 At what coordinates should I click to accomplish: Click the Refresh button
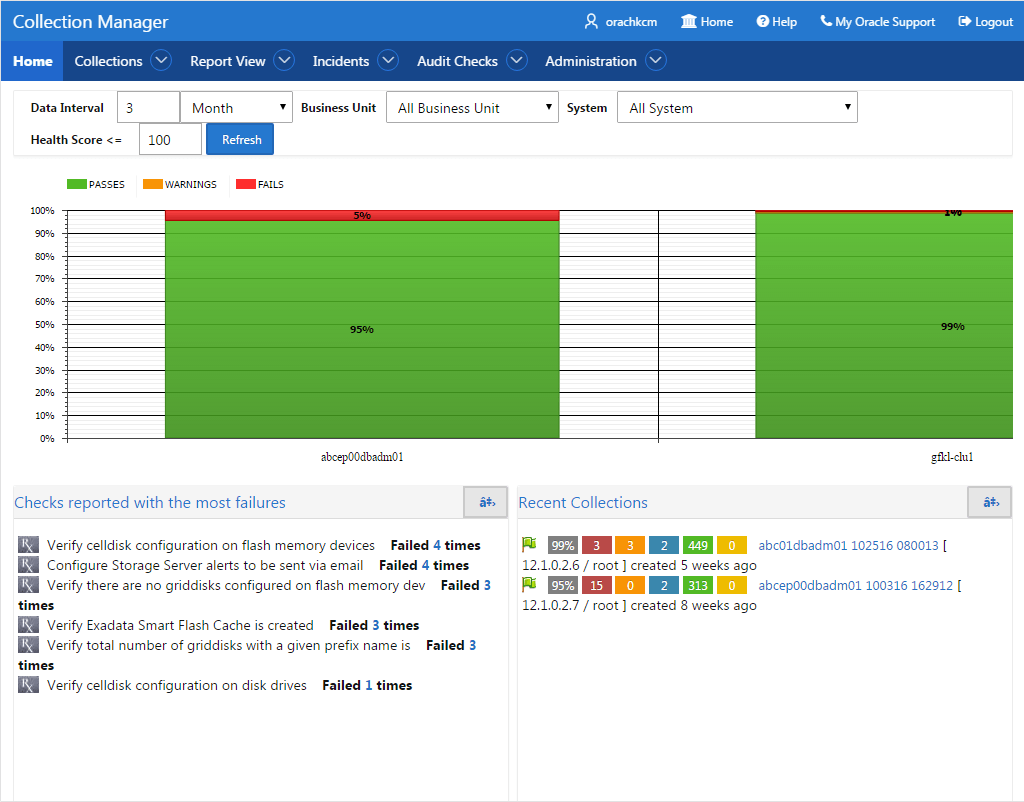pos(240,140)
